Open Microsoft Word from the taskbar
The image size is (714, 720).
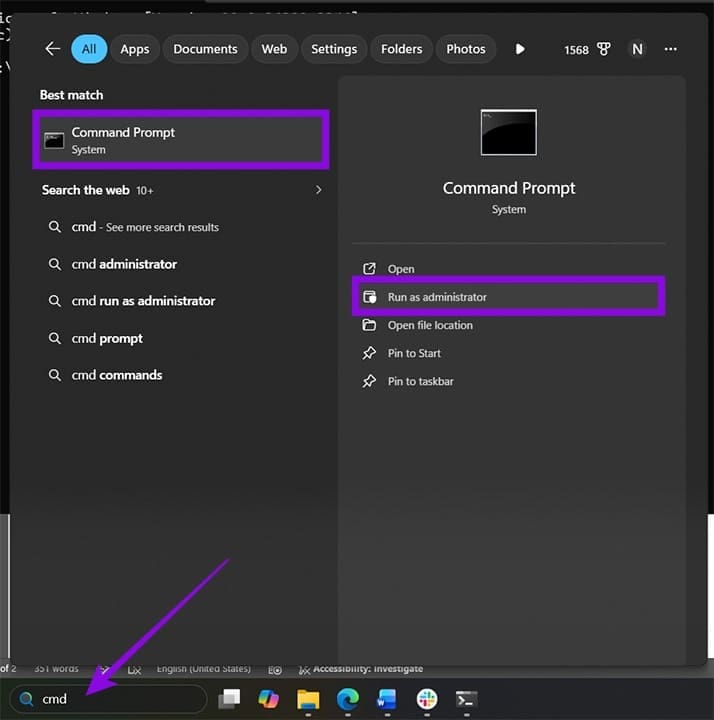click(387, 699)
